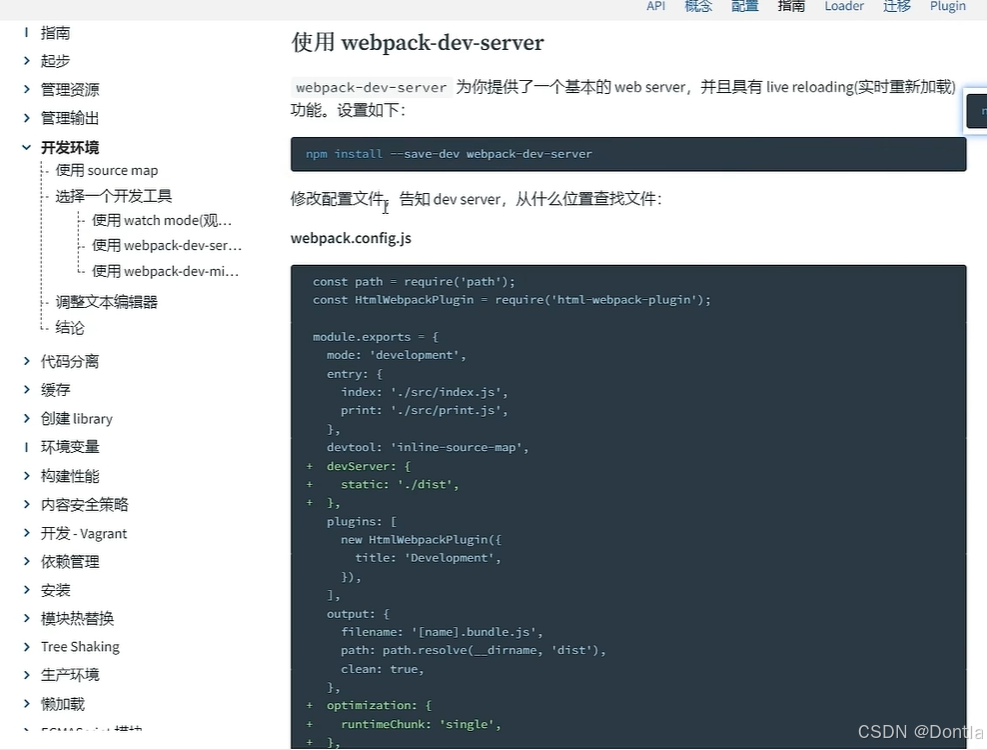Open the 概念 top navigation tab
The height and width of the screenshot is (750, 987).
pos(699,6)
